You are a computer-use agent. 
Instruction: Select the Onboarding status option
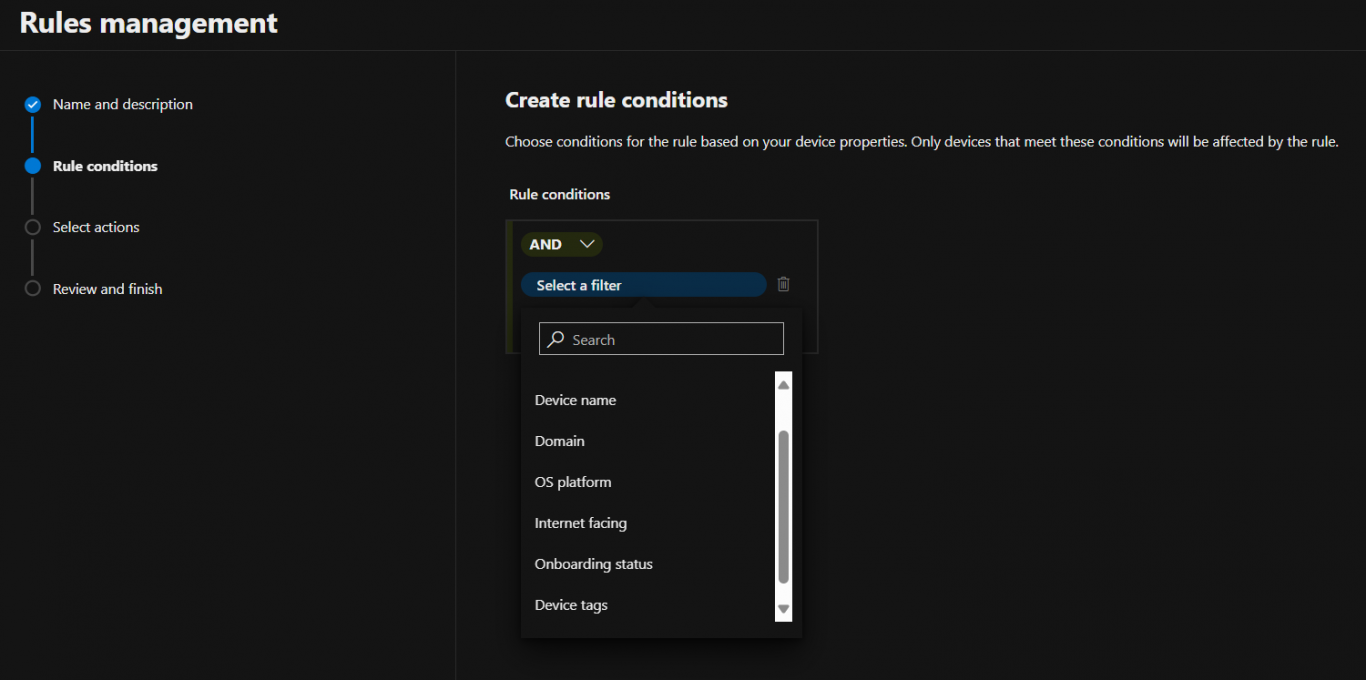pyautogui.click(x=593, y=563)
